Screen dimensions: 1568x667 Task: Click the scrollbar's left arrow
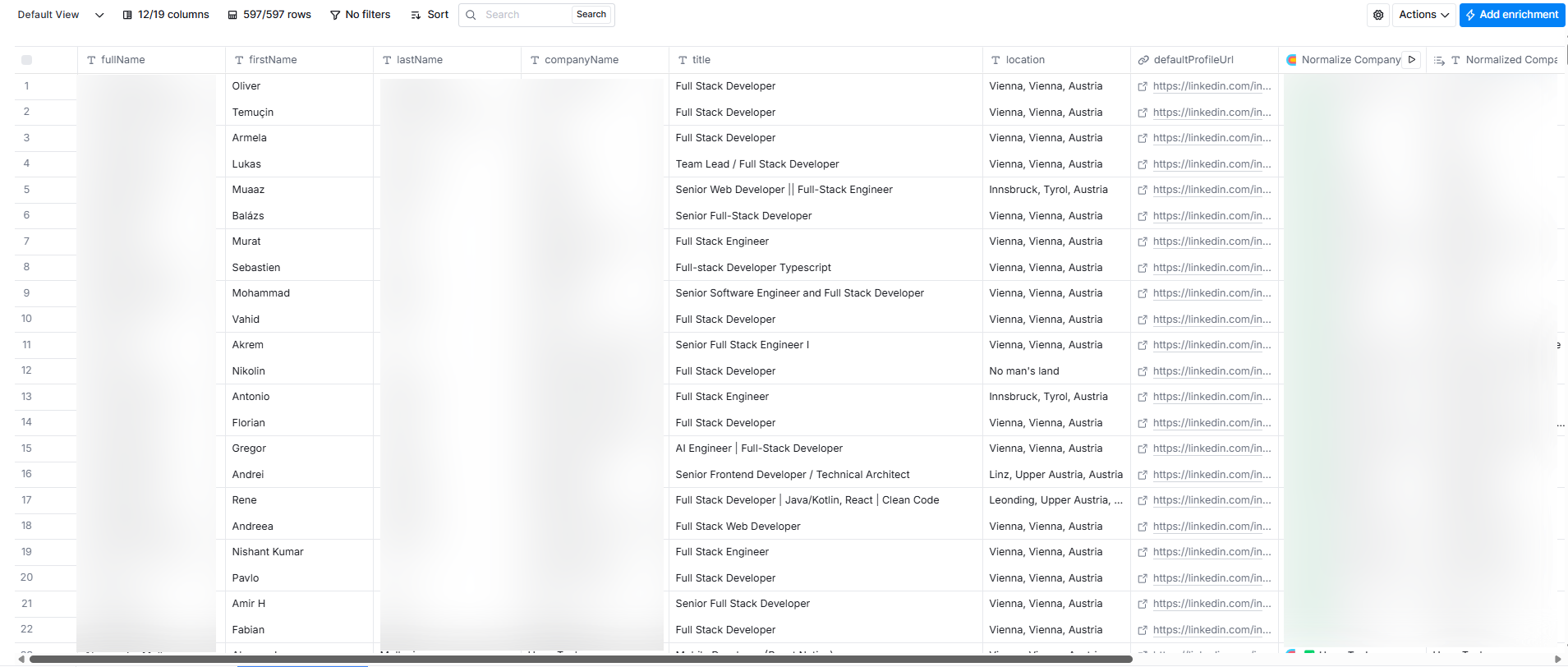(x=21, y=659)
